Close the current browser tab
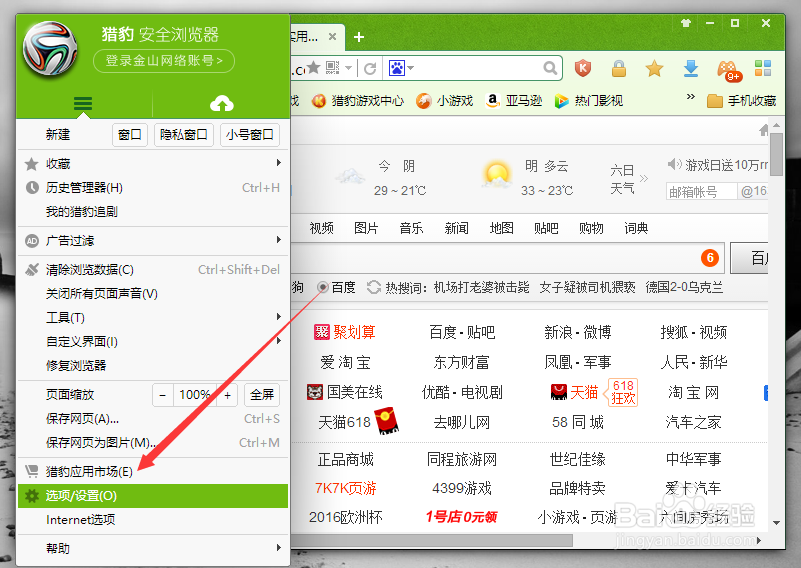801x568 pixels. pyautogui.click(x=332, y=37)
